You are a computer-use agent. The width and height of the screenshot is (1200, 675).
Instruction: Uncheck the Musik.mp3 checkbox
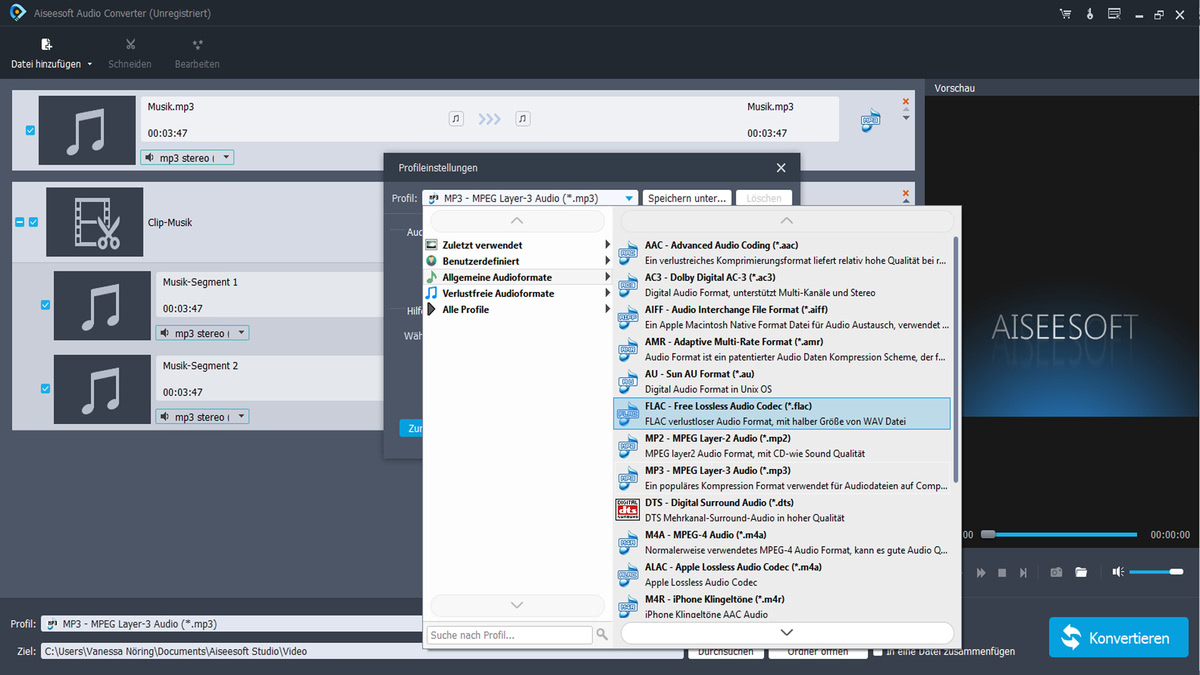click(30, 130)
